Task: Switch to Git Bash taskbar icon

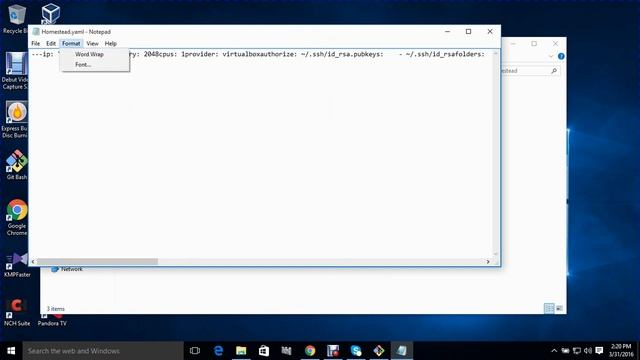Action: 379,351
